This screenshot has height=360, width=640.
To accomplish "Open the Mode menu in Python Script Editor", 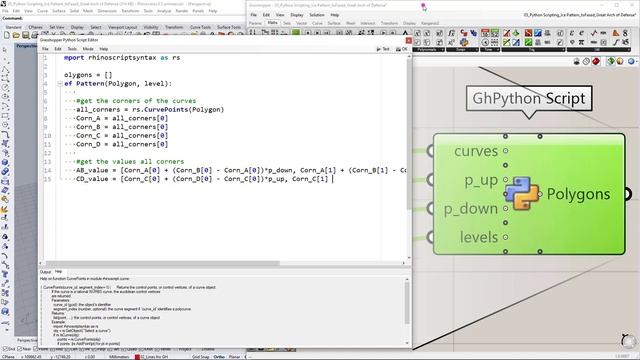I will pos(88,49).
